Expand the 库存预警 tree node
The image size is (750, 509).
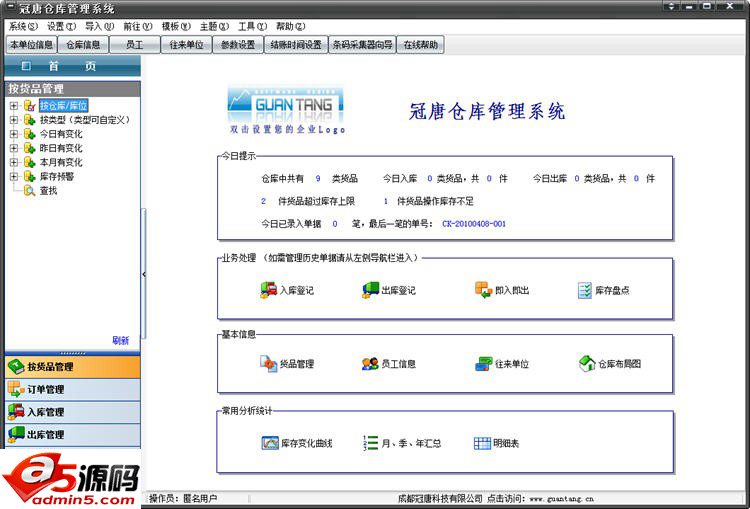tap(14, 177)
